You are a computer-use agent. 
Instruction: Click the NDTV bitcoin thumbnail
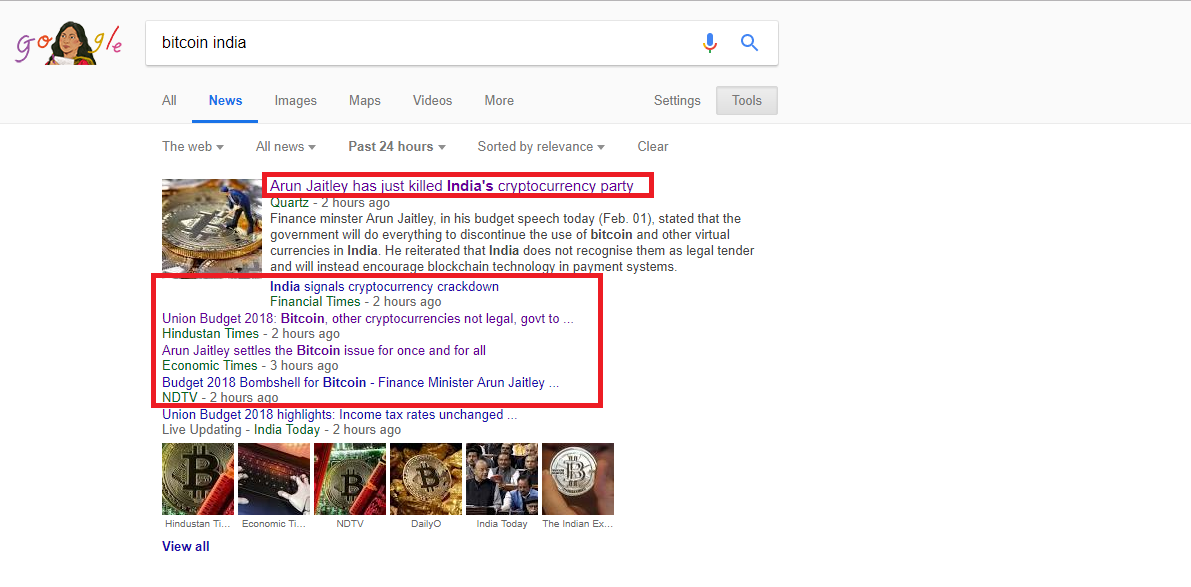[x=349, y=479]
